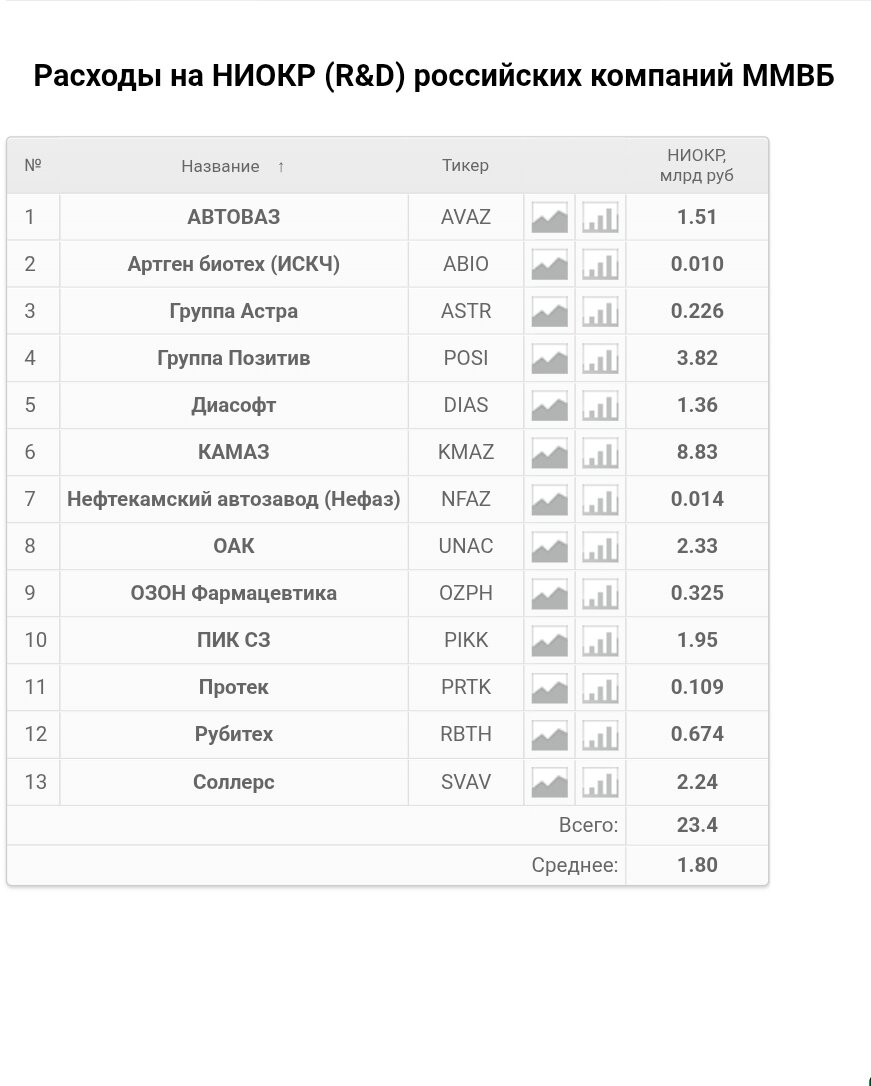Sort table by Название column header
The height and width of the screenshot is (1086, 871).
coord(221,166)
